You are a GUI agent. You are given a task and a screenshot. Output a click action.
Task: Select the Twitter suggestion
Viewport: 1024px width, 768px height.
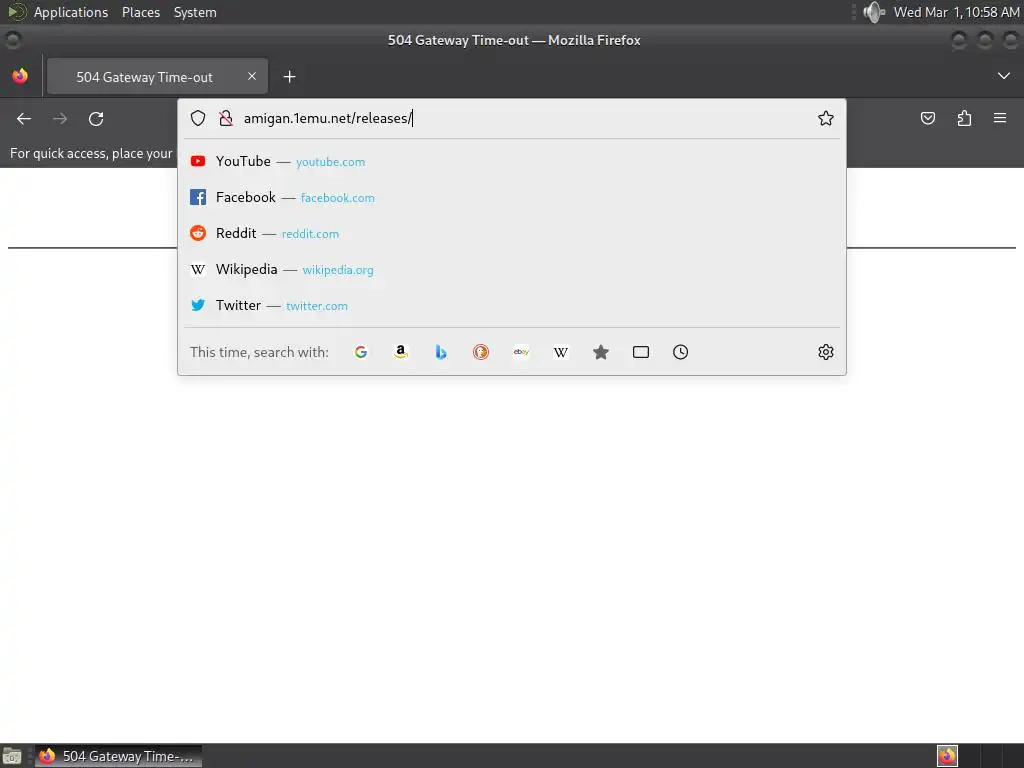click(512, 305)
